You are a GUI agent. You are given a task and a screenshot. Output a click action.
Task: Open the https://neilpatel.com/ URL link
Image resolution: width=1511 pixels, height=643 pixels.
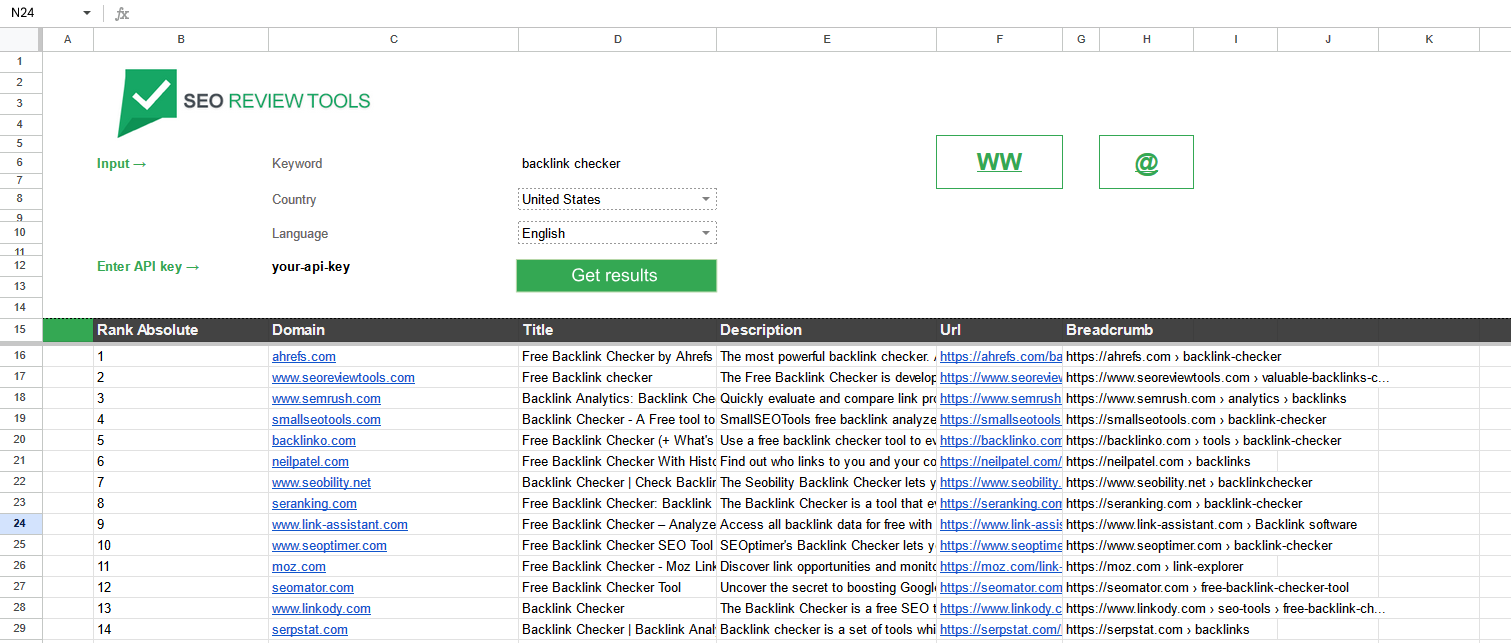pyautogui.click(x=1001, y=461)
